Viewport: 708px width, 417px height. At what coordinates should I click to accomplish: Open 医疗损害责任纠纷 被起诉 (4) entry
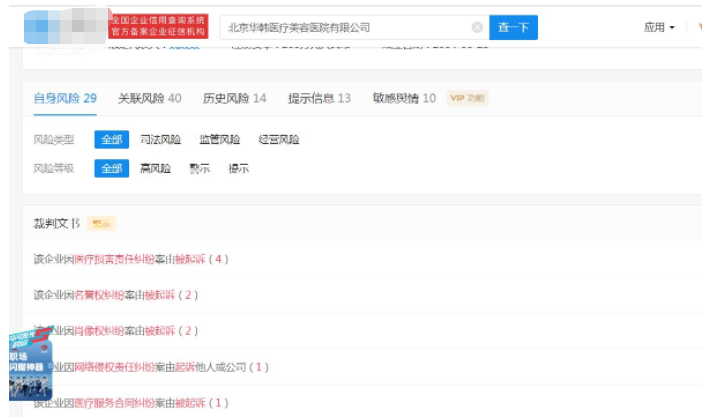[131, 259]
